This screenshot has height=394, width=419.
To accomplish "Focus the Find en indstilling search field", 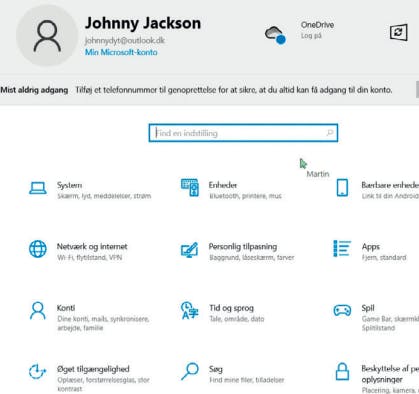I will coord(243,133).
